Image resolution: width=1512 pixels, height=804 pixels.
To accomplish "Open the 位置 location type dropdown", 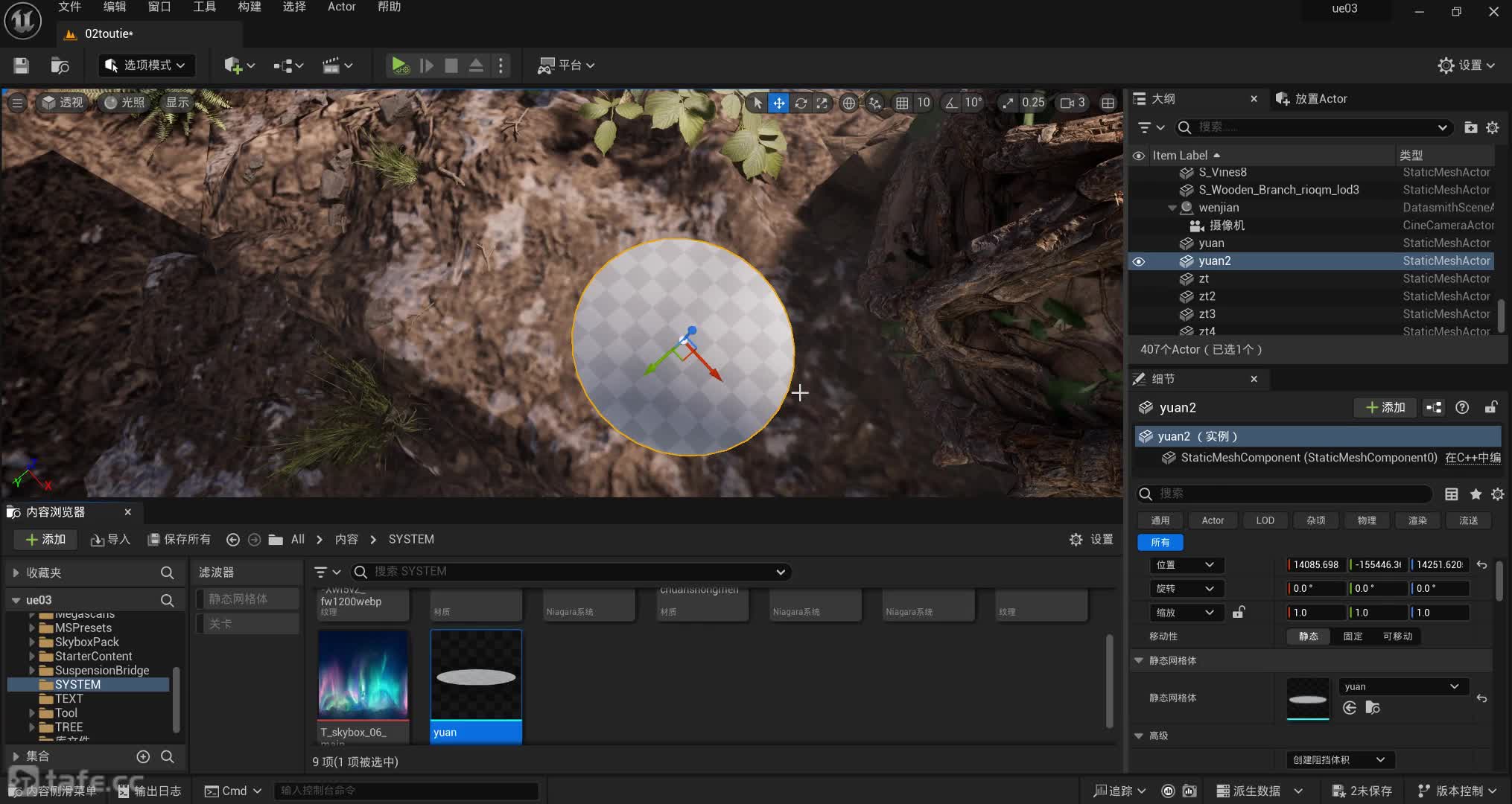I will (x=1185, y=565).
